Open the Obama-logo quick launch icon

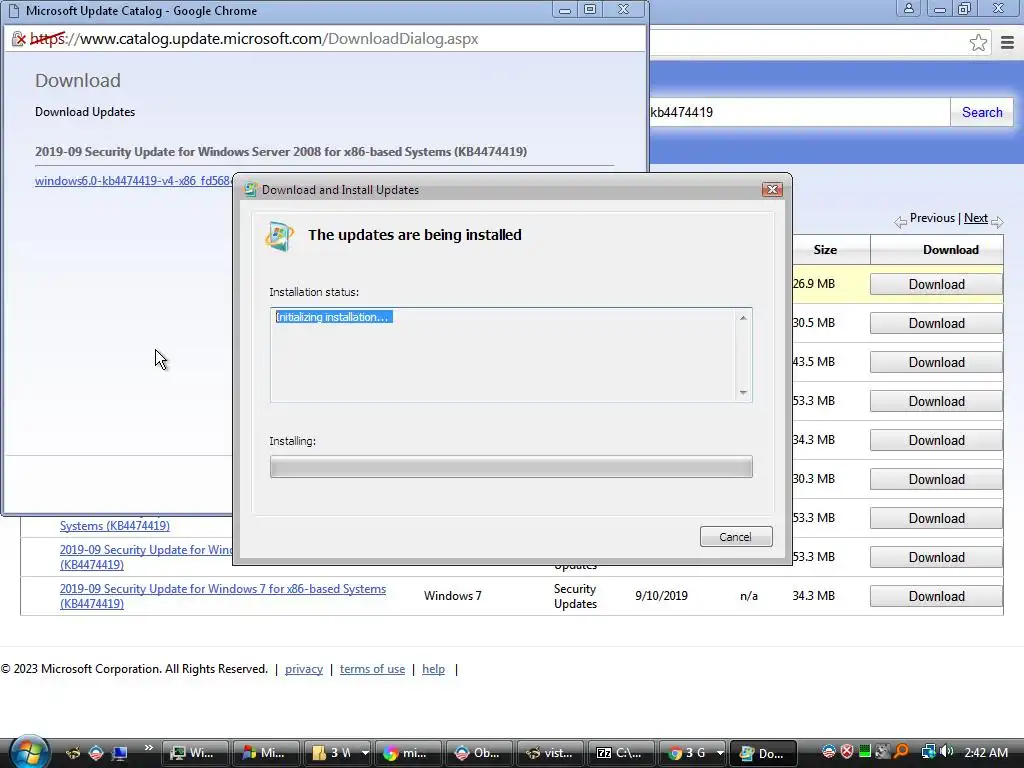click(96, 753)
